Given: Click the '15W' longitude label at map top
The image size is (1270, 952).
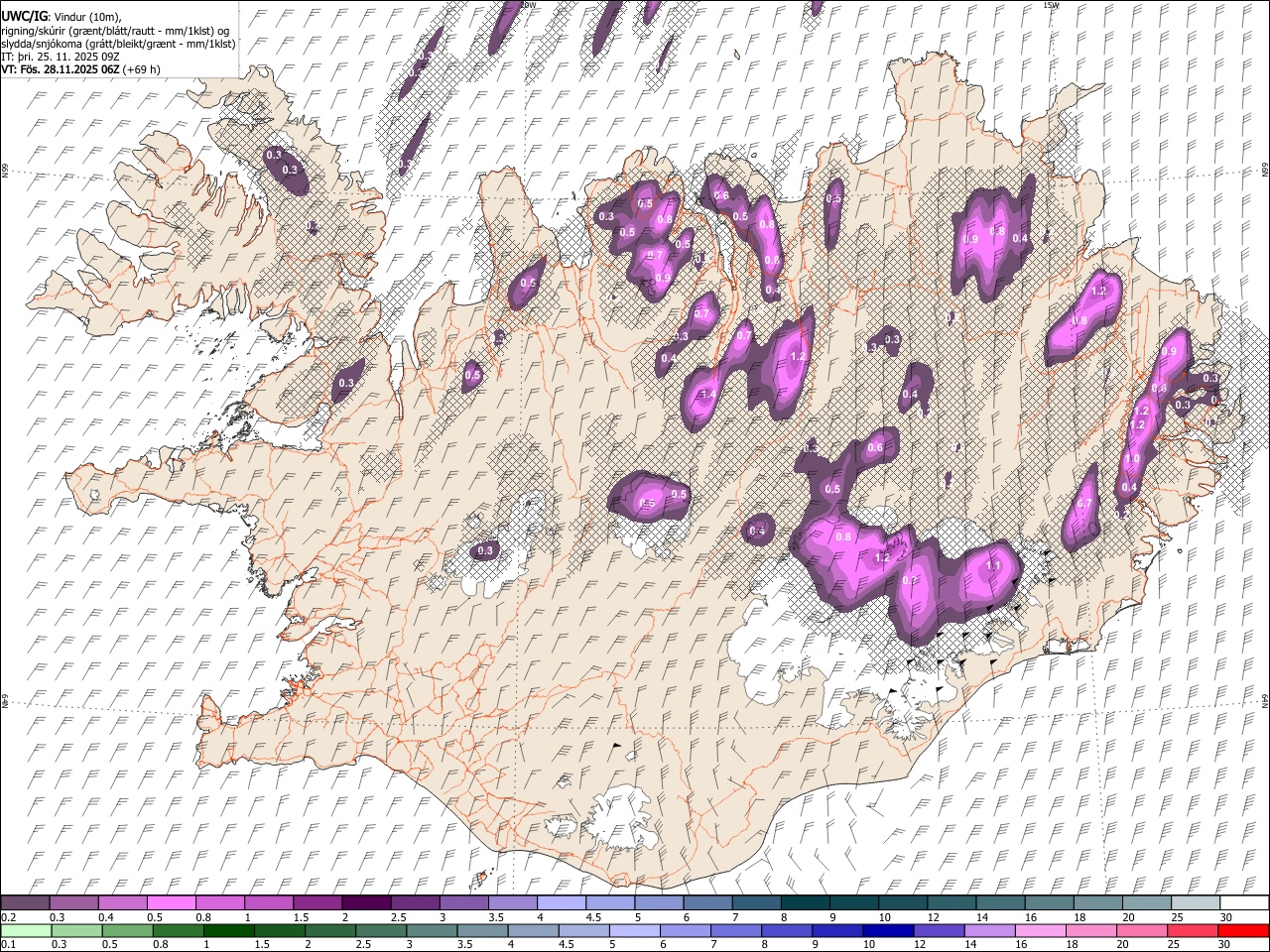Looking at the screenshot, I should (x=1051, y=5).
